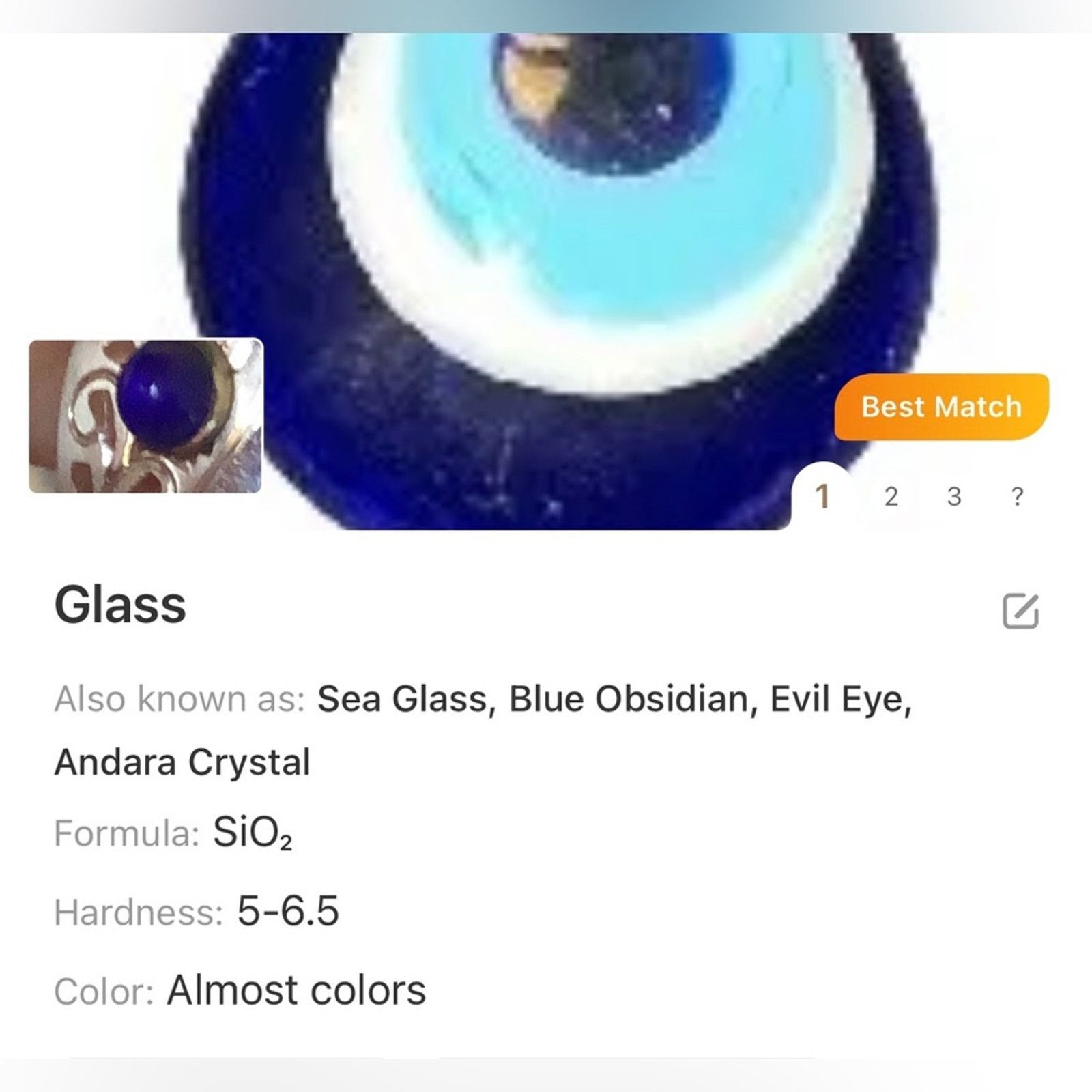Tap the Hardness label
The width and height of the screenshot is (1092, 1092).
pyautogui.click(x=139, y=913)
